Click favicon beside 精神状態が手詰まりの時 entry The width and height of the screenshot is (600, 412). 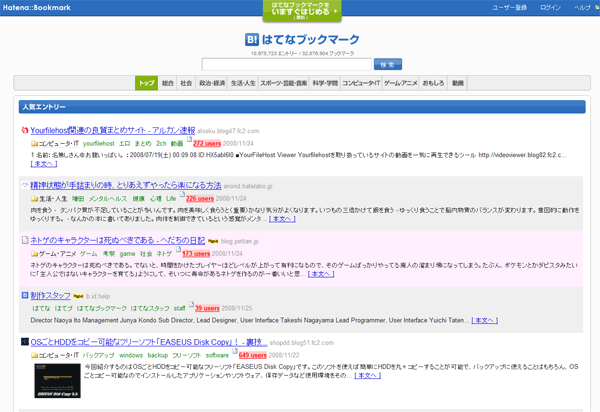coord(25,185)
